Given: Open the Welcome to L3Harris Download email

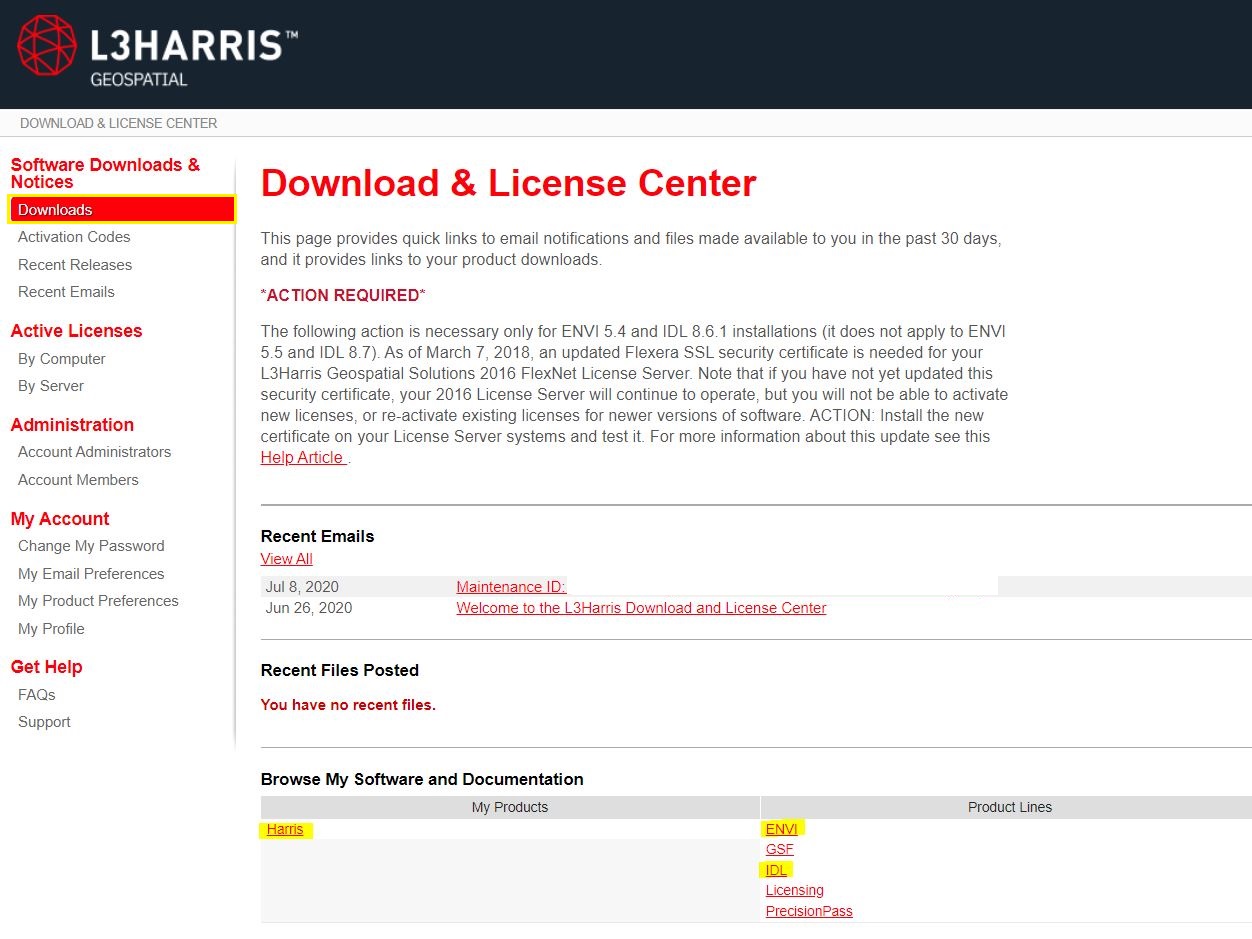Looking at the screenshot, I should (641, 608).
